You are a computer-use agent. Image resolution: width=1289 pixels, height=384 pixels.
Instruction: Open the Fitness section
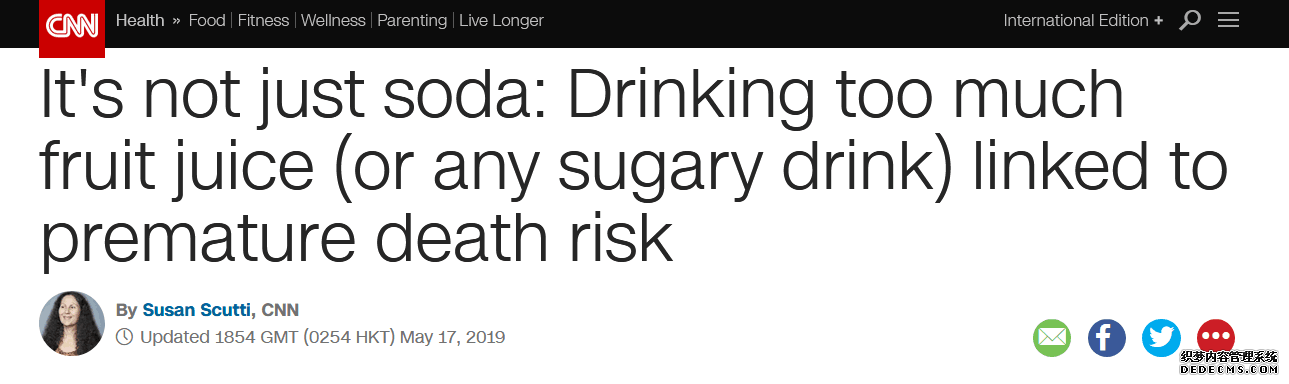point(263,21)
